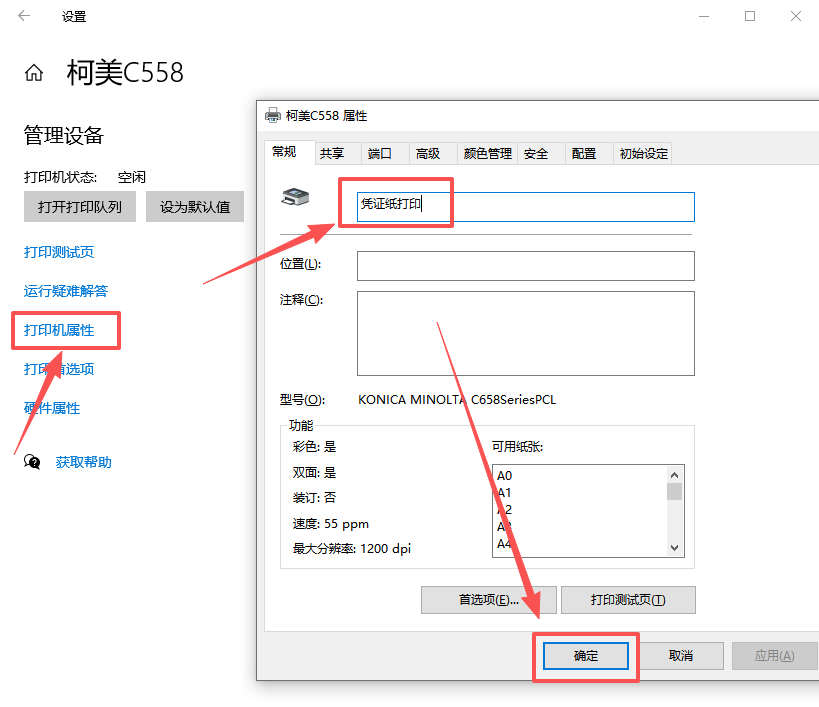Open the 打印首选项 link
Image resolution: width=819 pixels, height=707 pixels.
click(59, 369)
